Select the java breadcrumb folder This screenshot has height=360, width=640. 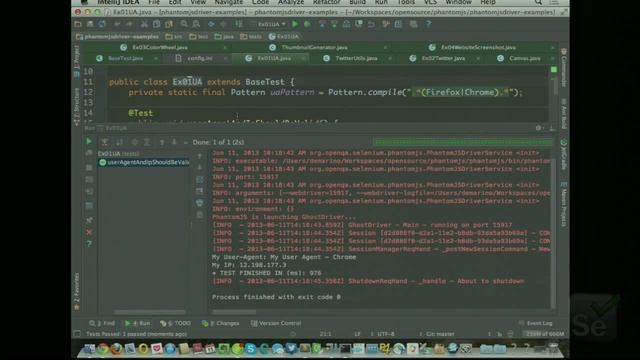click(224, 36)
